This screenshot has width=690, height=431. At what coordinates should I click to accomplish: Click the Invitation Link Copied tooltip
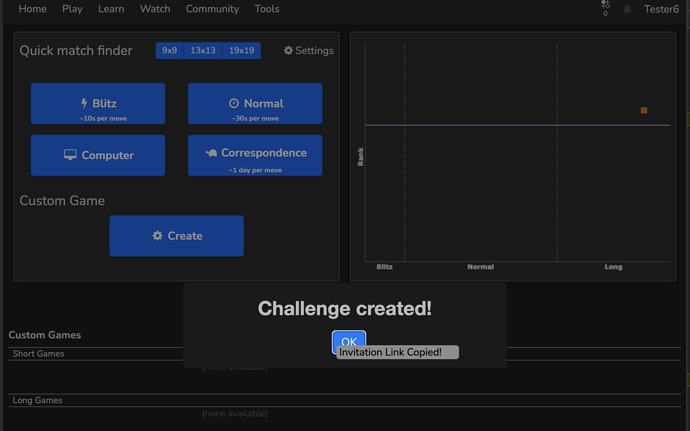point(397,352)
